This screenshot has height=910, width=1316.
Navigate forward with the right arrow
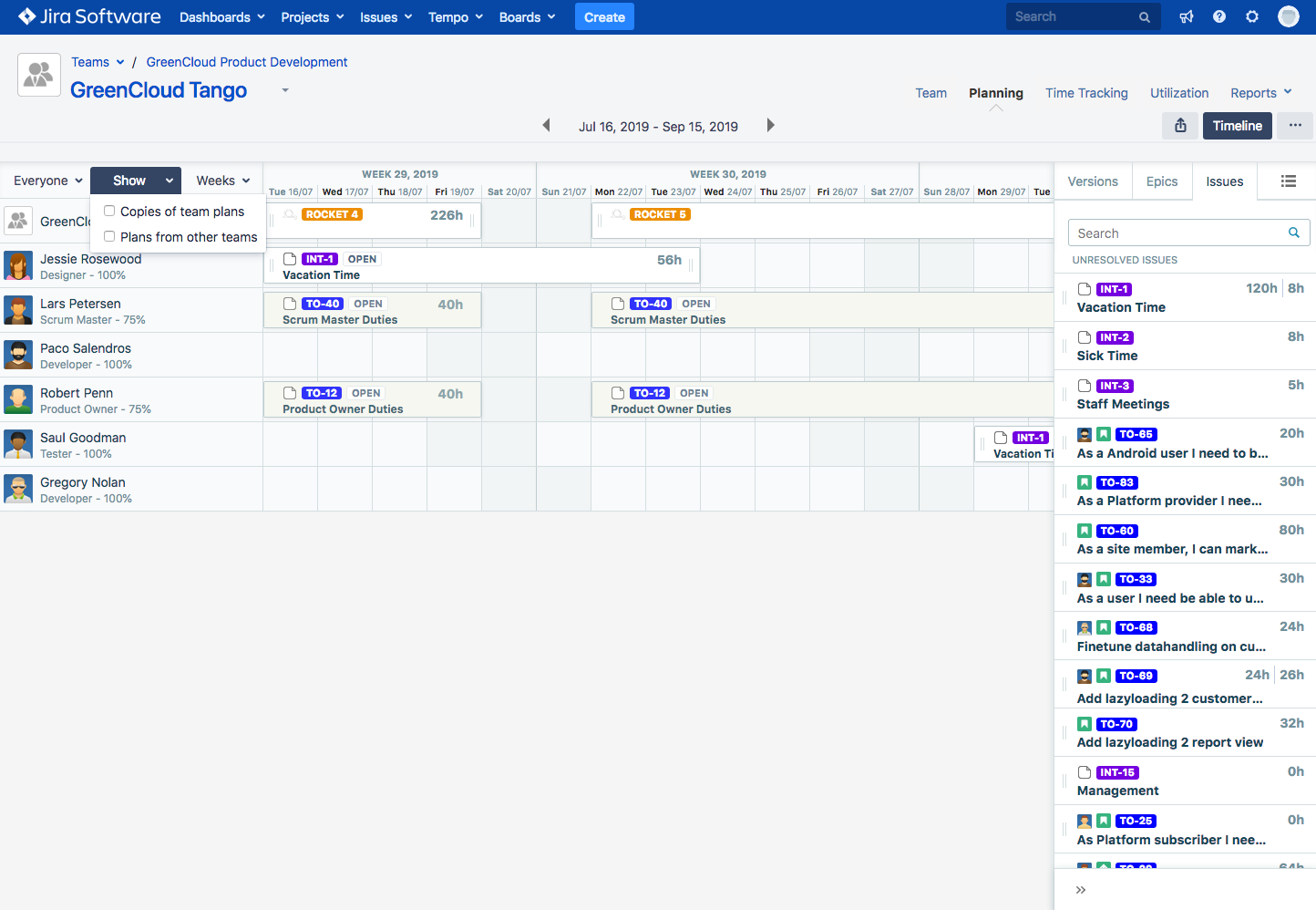pyautogui.click(x=770, y=126)
